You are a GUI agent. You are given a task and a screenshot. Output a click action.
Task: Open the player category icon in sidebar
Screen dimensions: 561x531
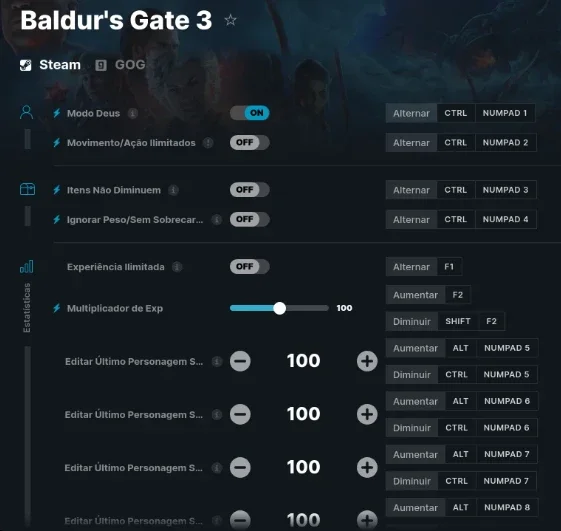pos(26,112)
